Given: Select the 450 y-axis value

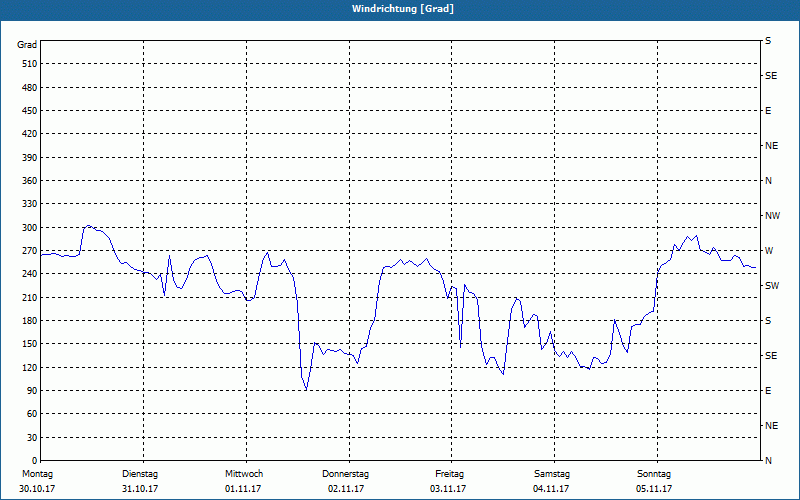Looking at the screenshot, I should pyautogui.click(x=30, y=111).
